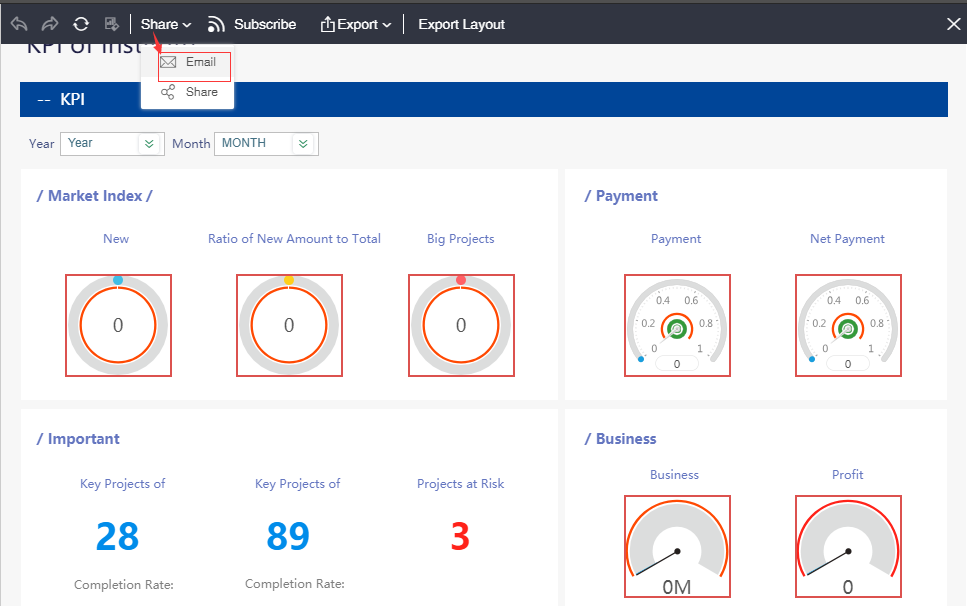Click the Subscribe button label

pos(265,24)
